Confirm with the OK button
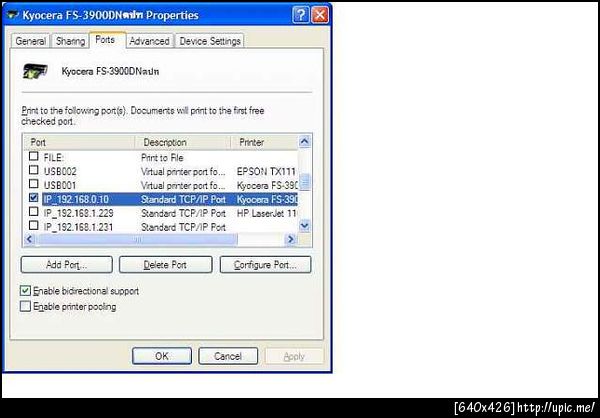Viewport: 600px width, 418px height. point(161,356)
